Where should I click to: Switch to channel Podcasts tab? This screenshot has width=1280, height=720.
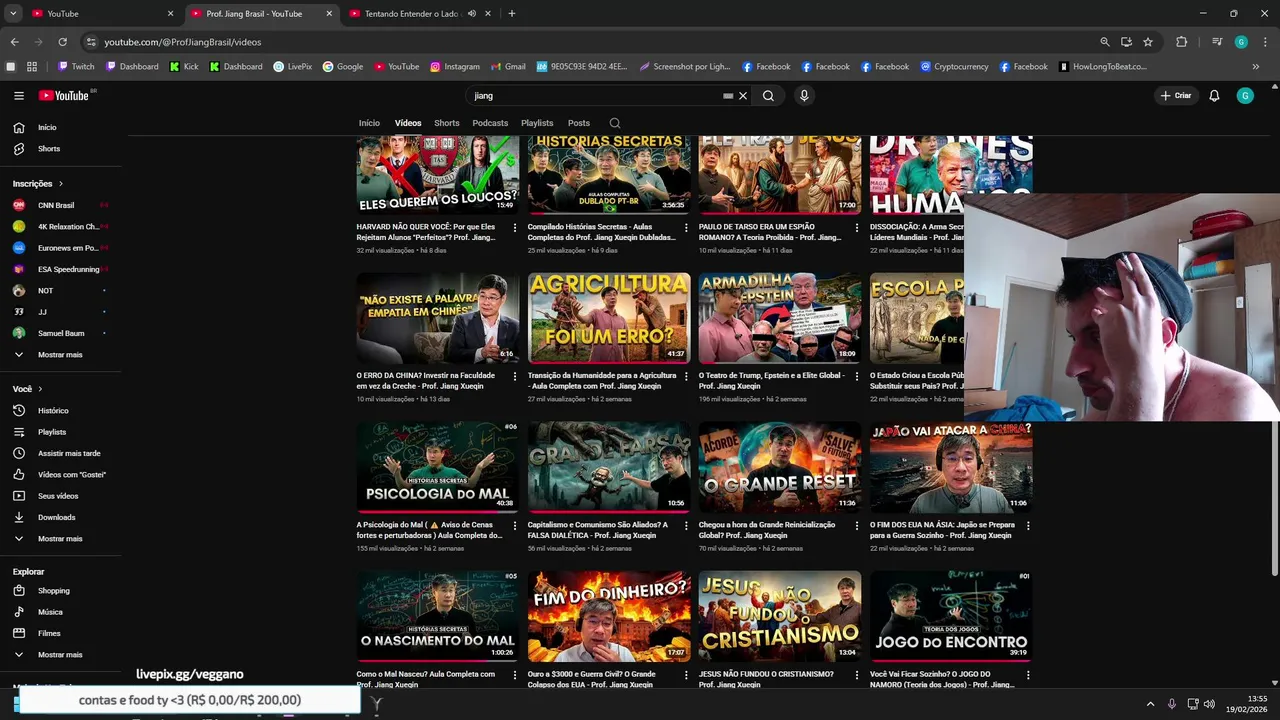(x=490, y=123)
